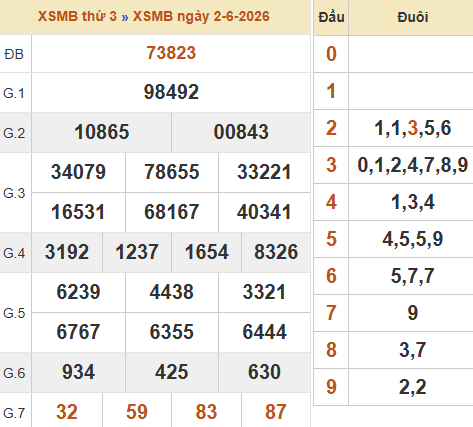Click tail values 2,2
473x427 pixels.
(413, 387)
